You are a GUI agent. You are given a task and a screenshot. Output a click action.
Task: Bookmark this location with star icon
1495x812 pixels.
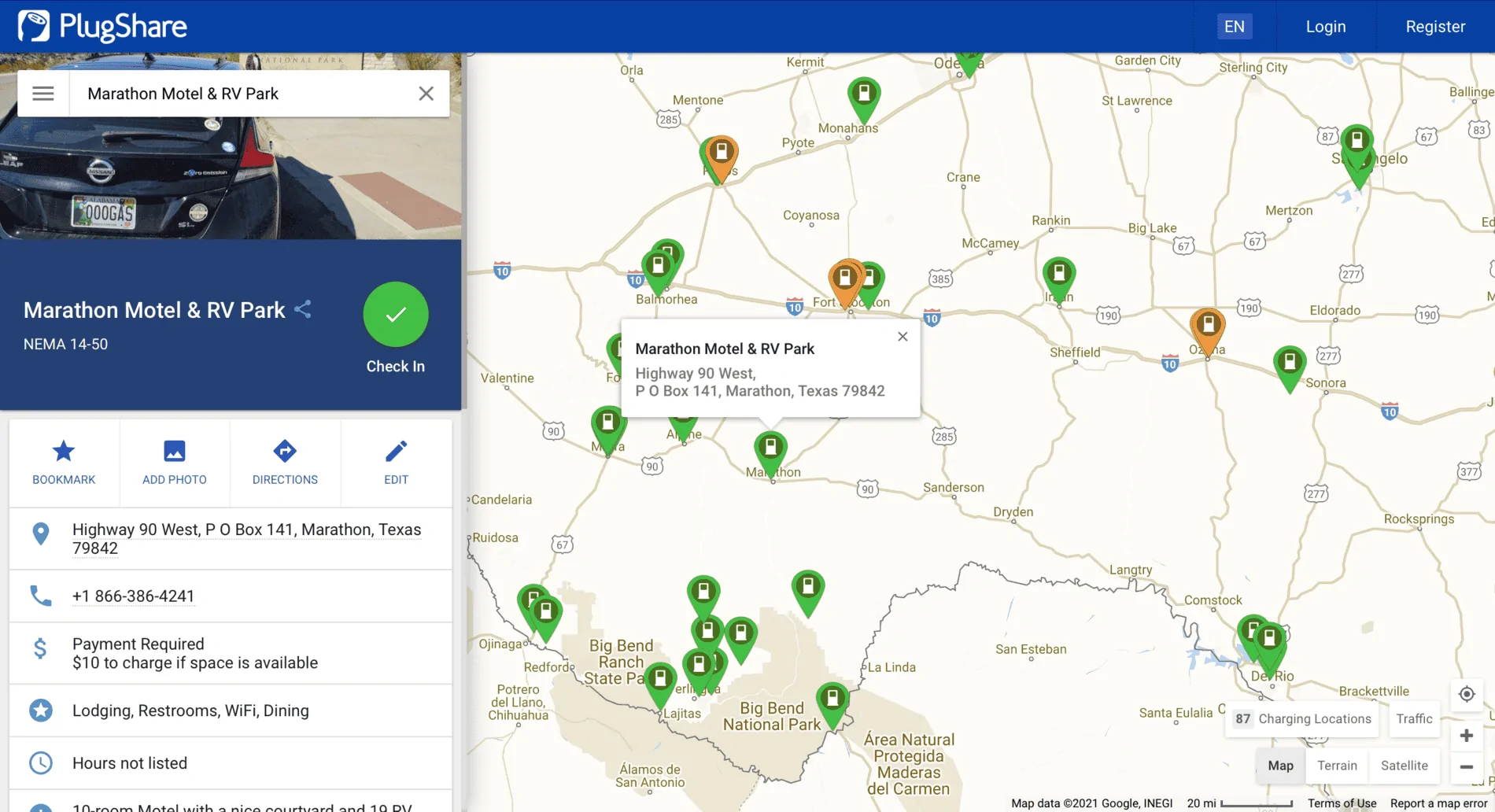pos(64,463)
